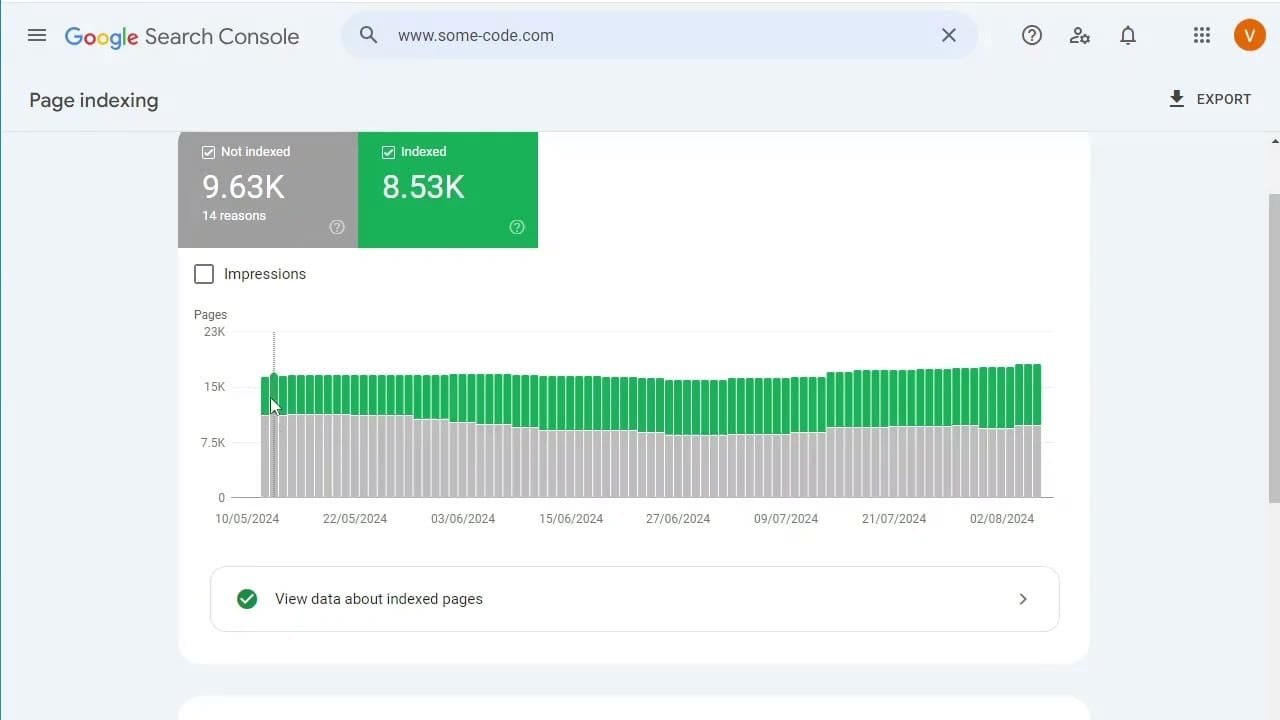1280x720 pixels.
Task: Click the 21/07/2024 axis date label
Action: pyautogui.click(x=894, y=519)
